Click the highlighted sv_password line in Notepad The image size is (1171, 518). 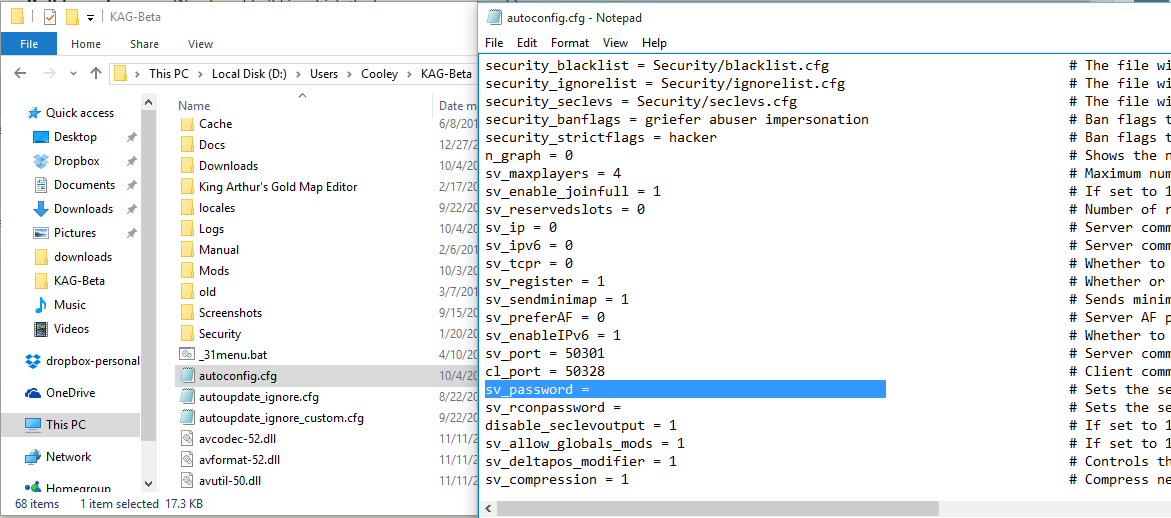click(x=685, y=389)
